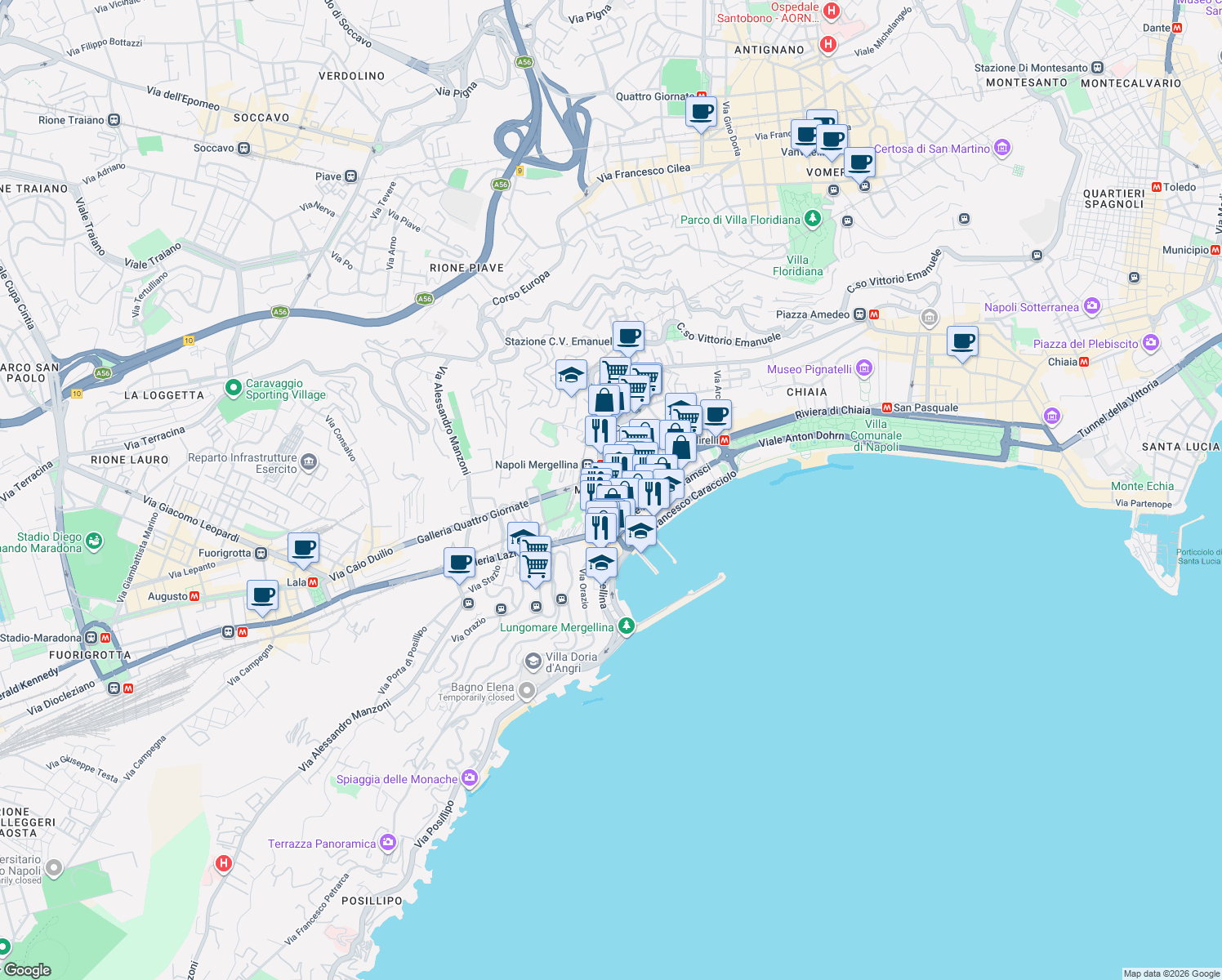1222x980 pixels.
Task: Click the 'RIONE PIAVE' district label
Action: click(467, 268)
